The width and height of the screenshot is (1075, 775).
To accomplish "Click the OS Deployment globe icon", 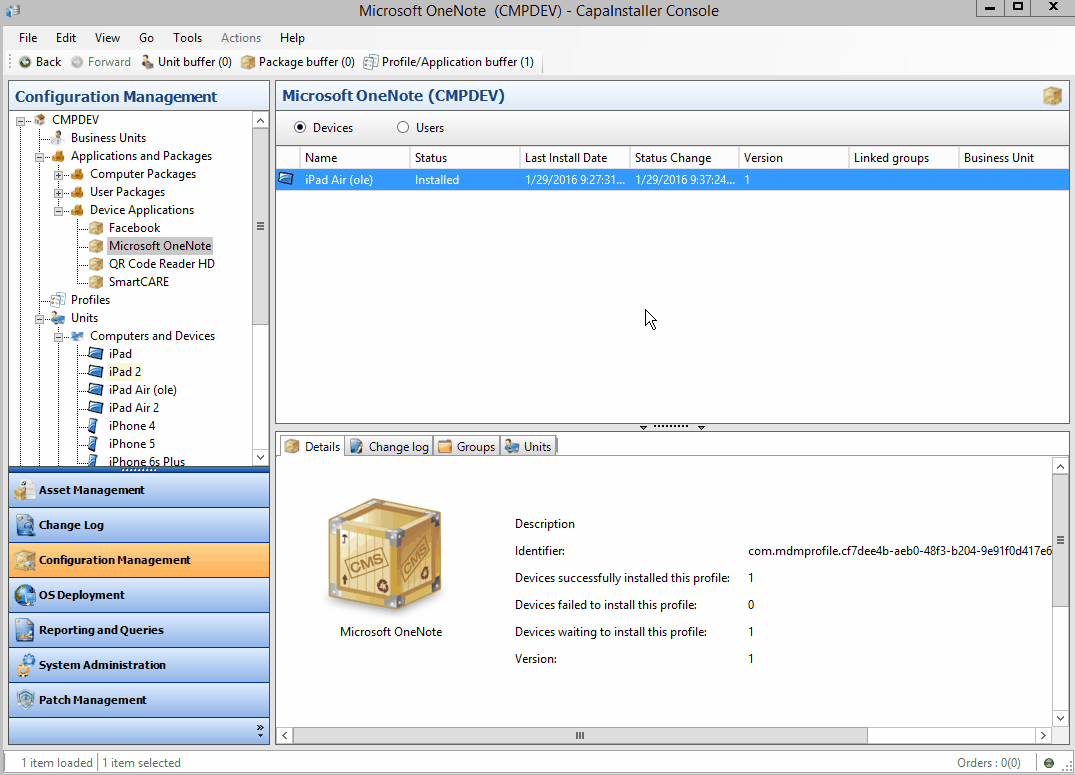I will pyautogui.click(x=25, y=595).
